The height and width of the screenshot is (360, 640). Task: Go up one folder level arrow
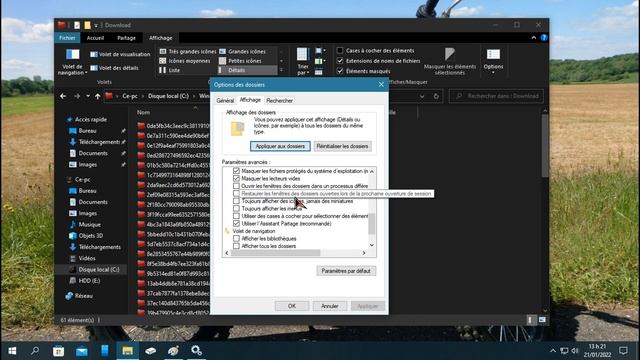[98, 96]
